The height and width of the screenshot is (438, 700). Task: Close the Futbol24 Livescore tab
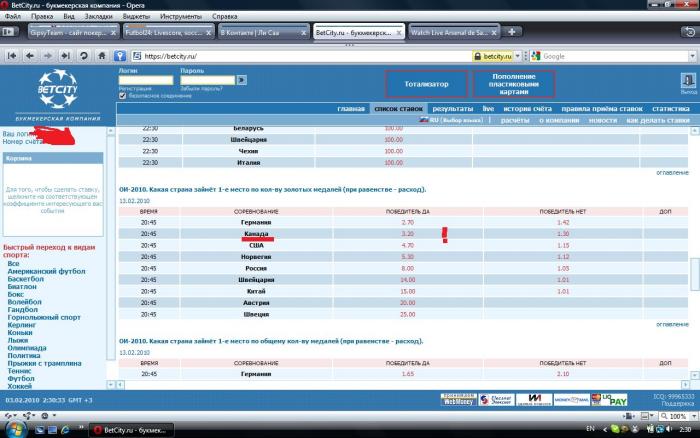pos(208,33)
